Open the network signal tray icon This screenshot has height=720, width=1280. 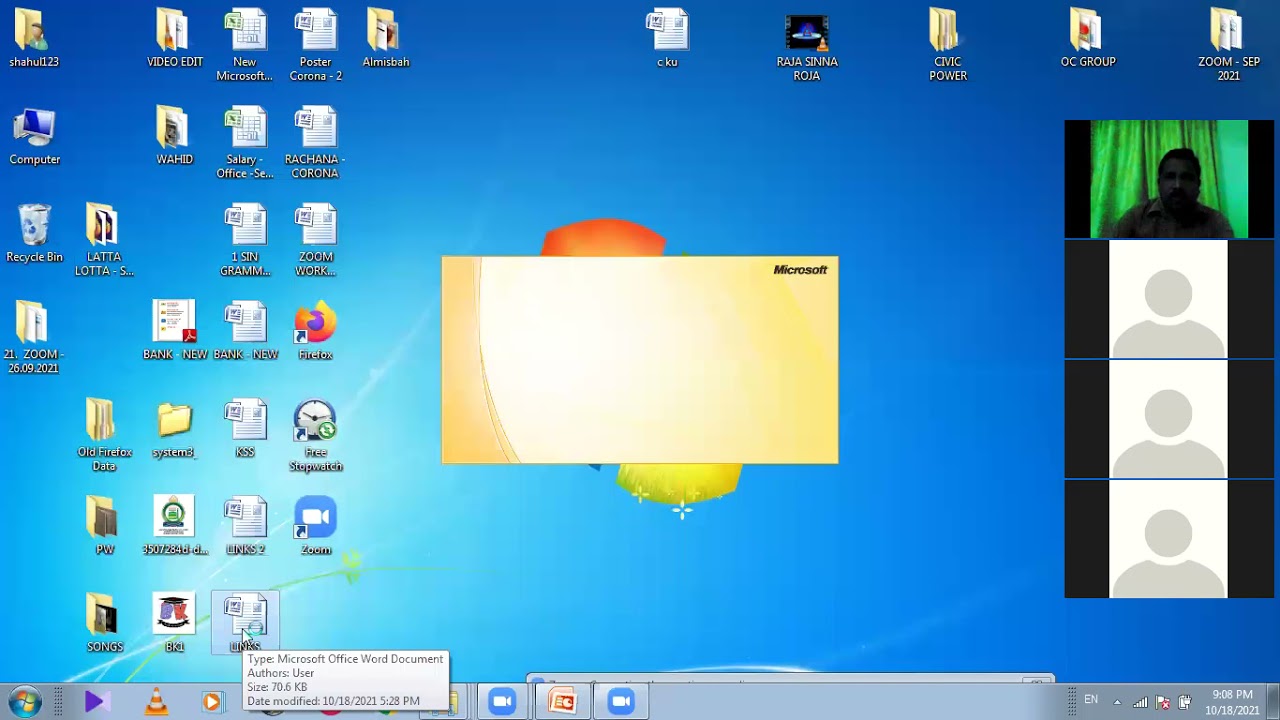1140,702
